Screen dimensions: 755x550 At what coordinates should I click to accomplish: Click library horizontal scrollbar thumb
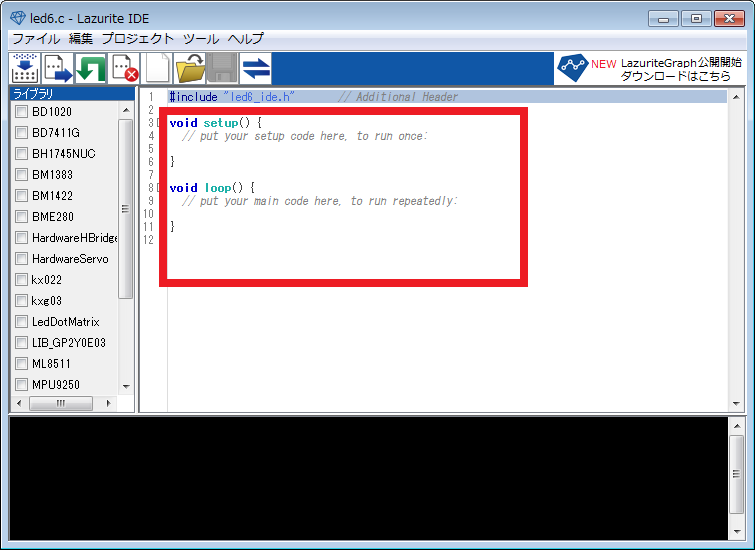pyautogui.click(x=61, y=404)
